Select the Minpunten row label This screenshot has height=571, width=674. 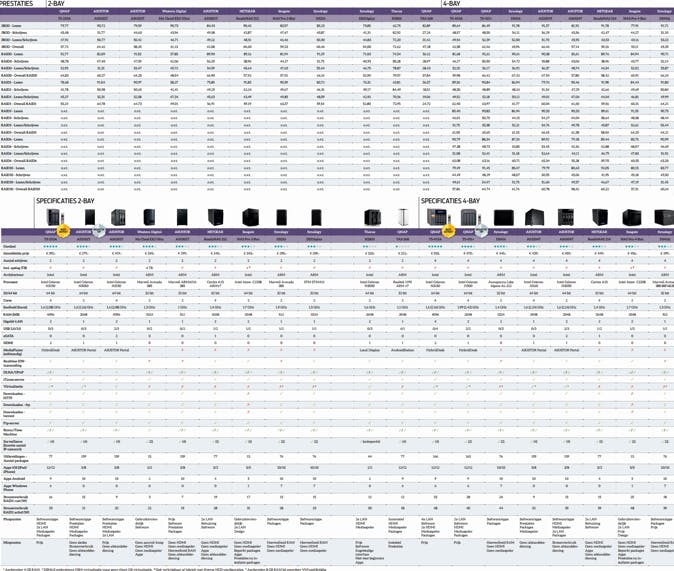point(12,542)
